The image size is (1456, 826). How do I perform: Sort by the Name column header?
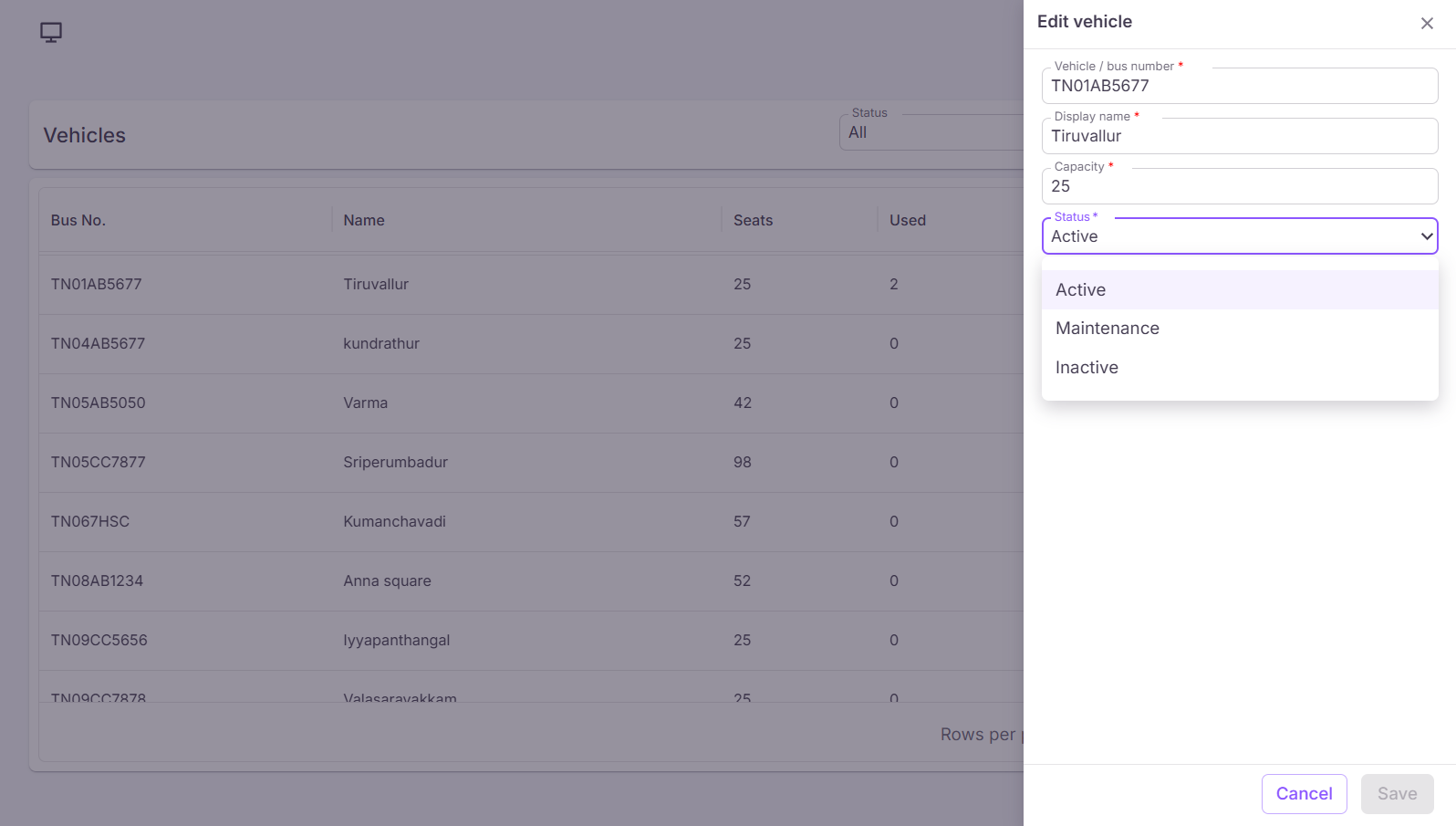pos(364,220)
